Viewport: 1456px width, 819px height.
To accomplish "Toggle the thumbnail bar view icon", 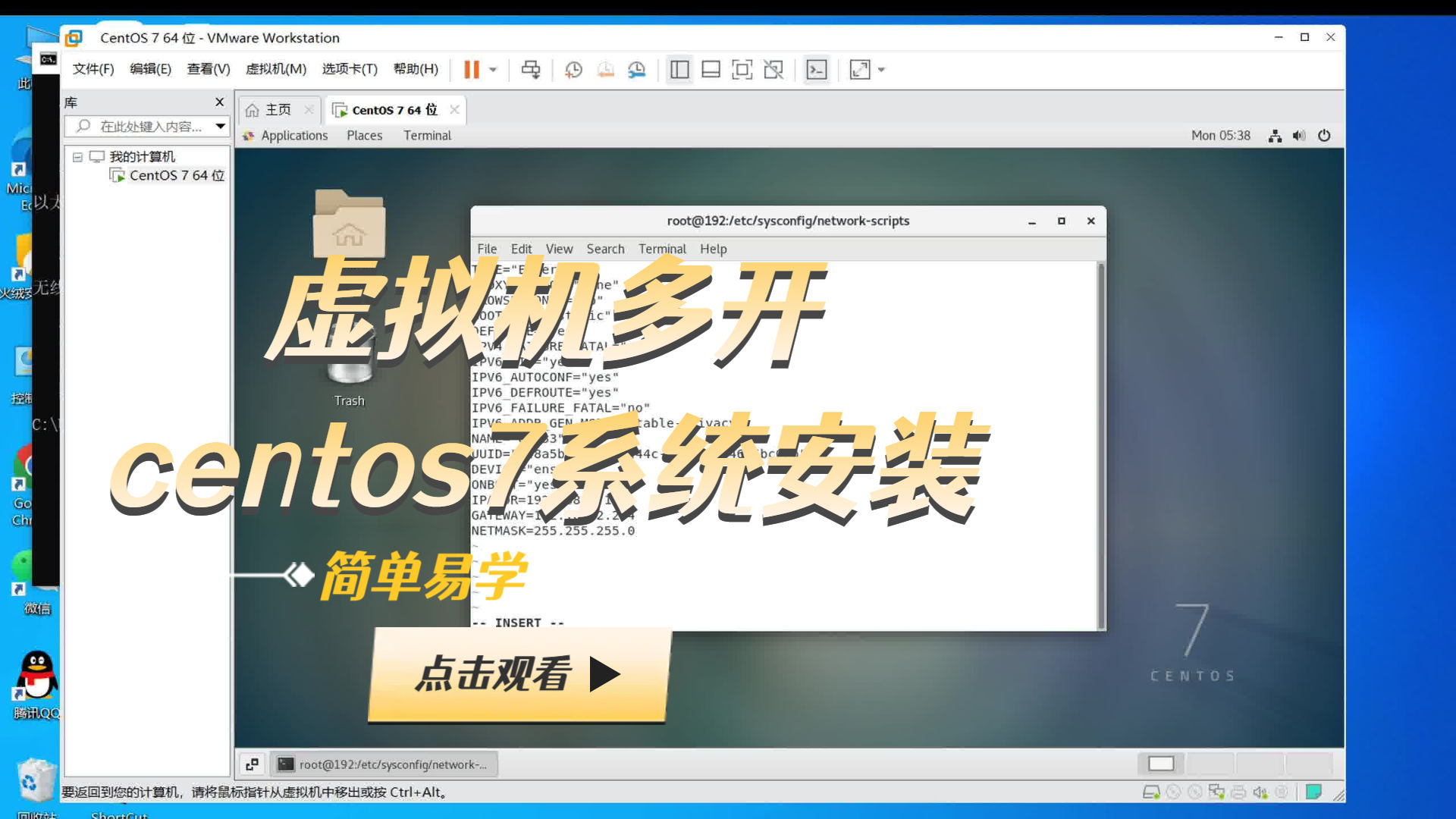I will [x=711, y=70].
